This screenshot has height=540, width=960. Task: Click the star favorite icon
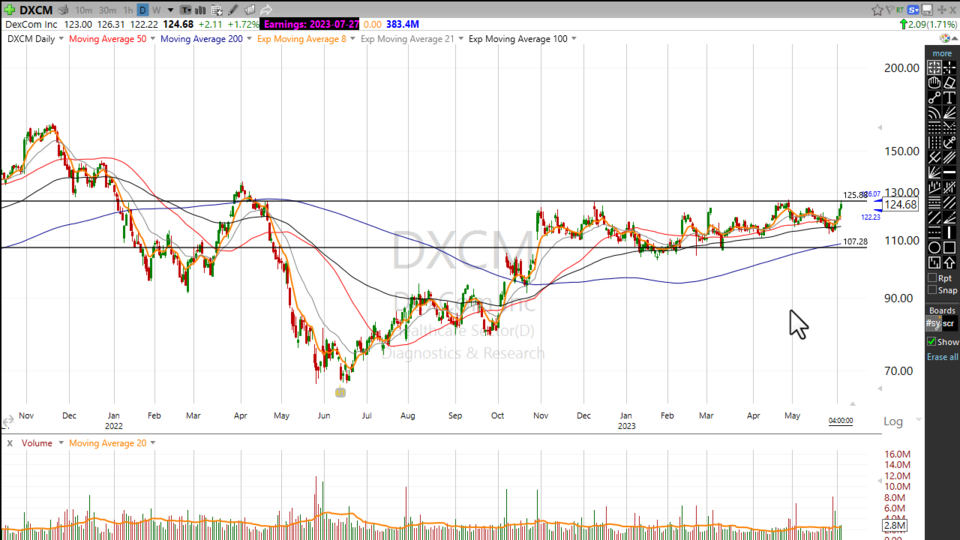tap(877, 10)
